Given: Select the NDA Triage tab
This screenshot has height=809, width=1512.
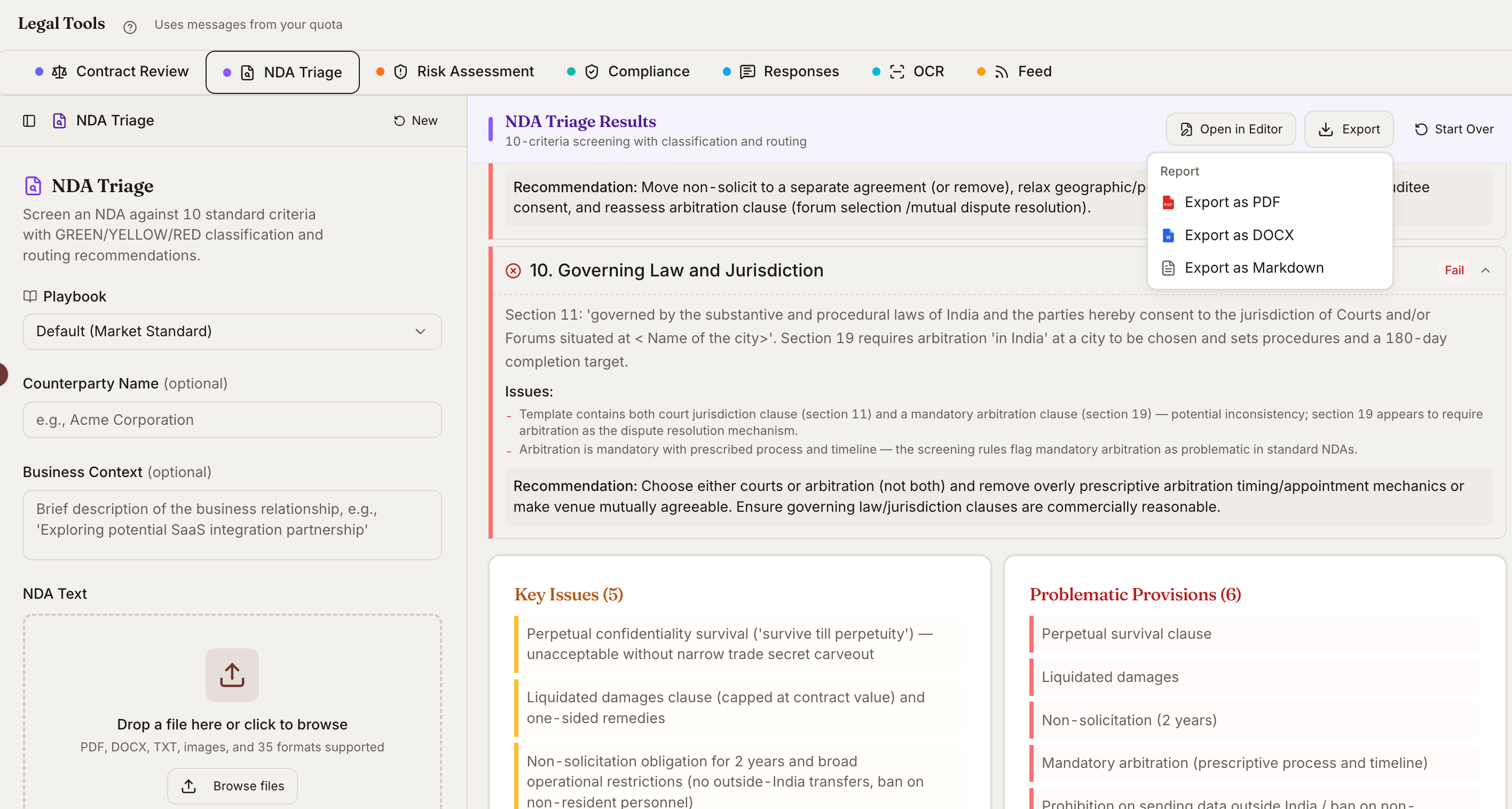Looking at the screenshot, I should 282,72.
